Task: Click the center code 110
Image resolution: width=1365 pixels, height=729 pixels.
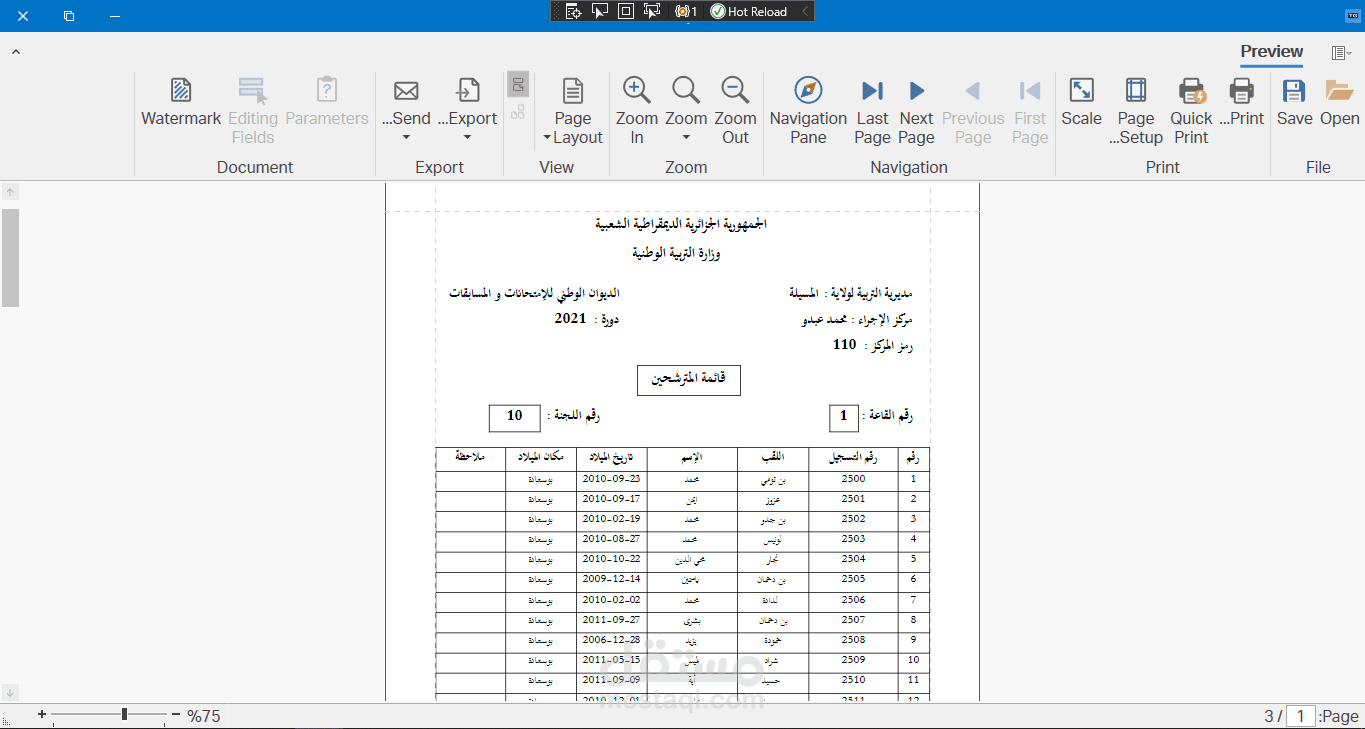Action: click(845, 344)
